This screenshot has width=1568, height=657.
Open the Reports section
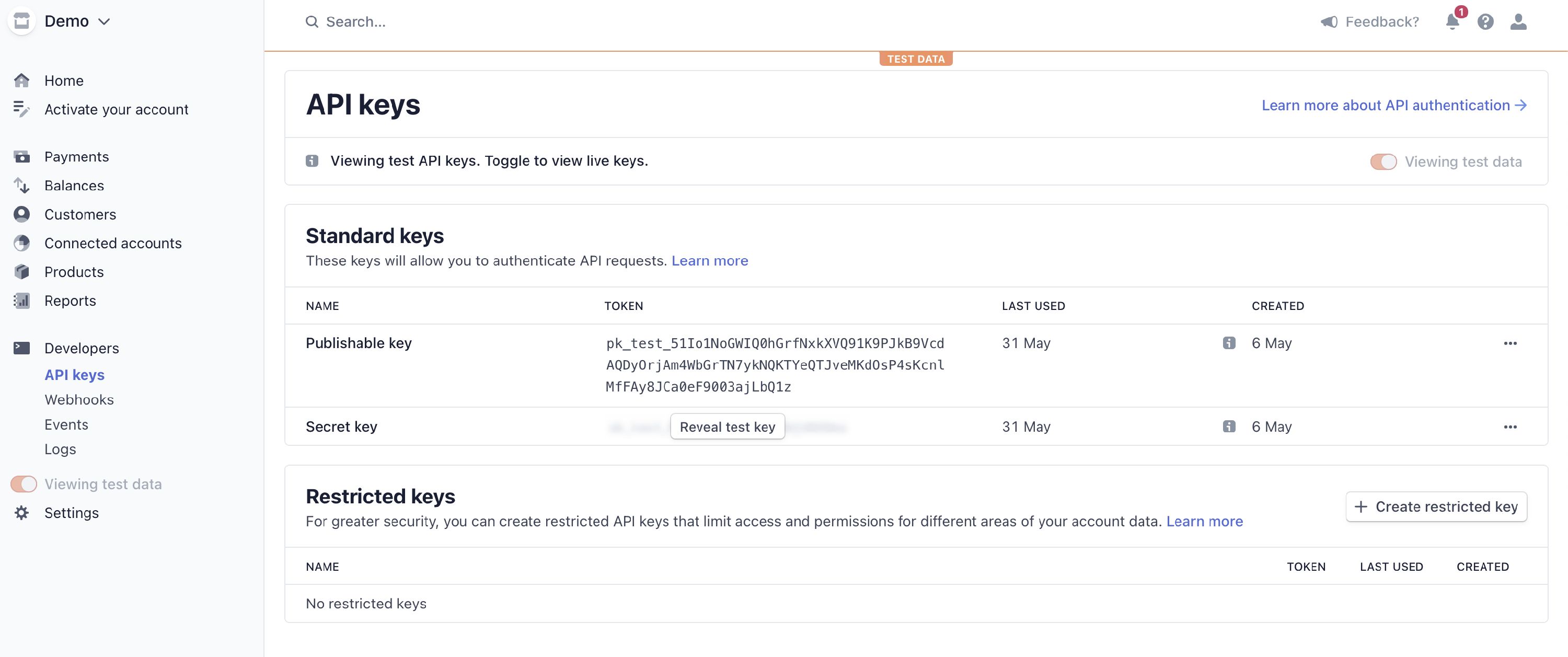[x=70, y=300]
